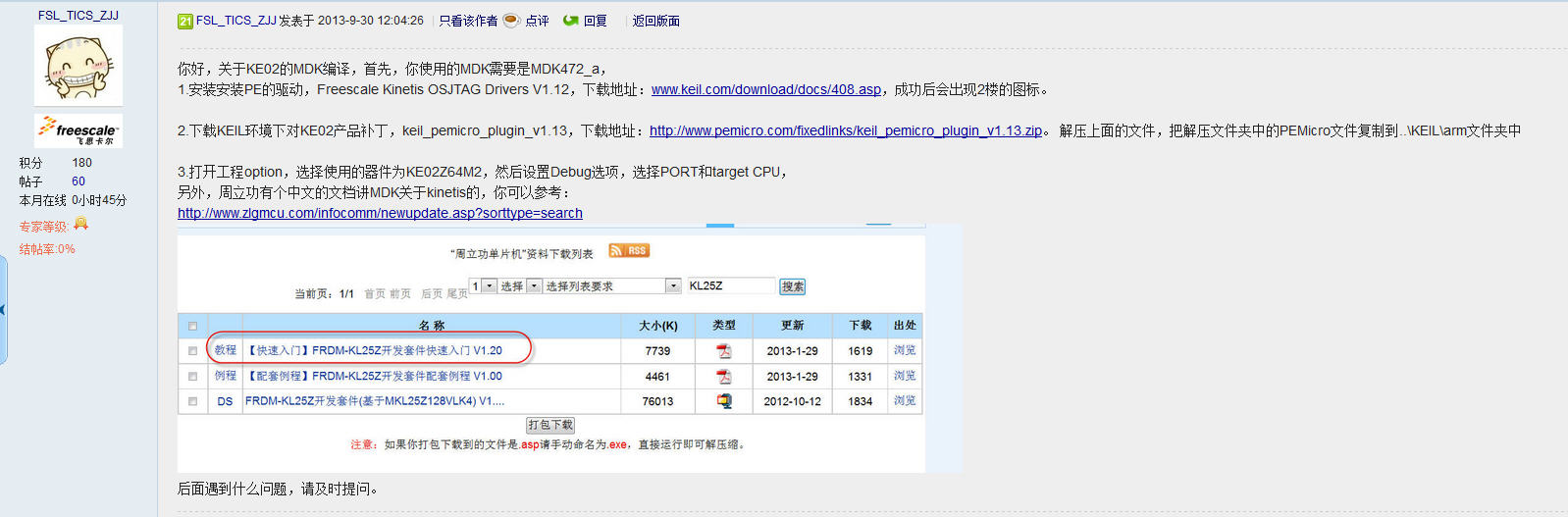Click the file type icon in 76013 row
This screenshot has width=1568, height=517.
(724, 400)
